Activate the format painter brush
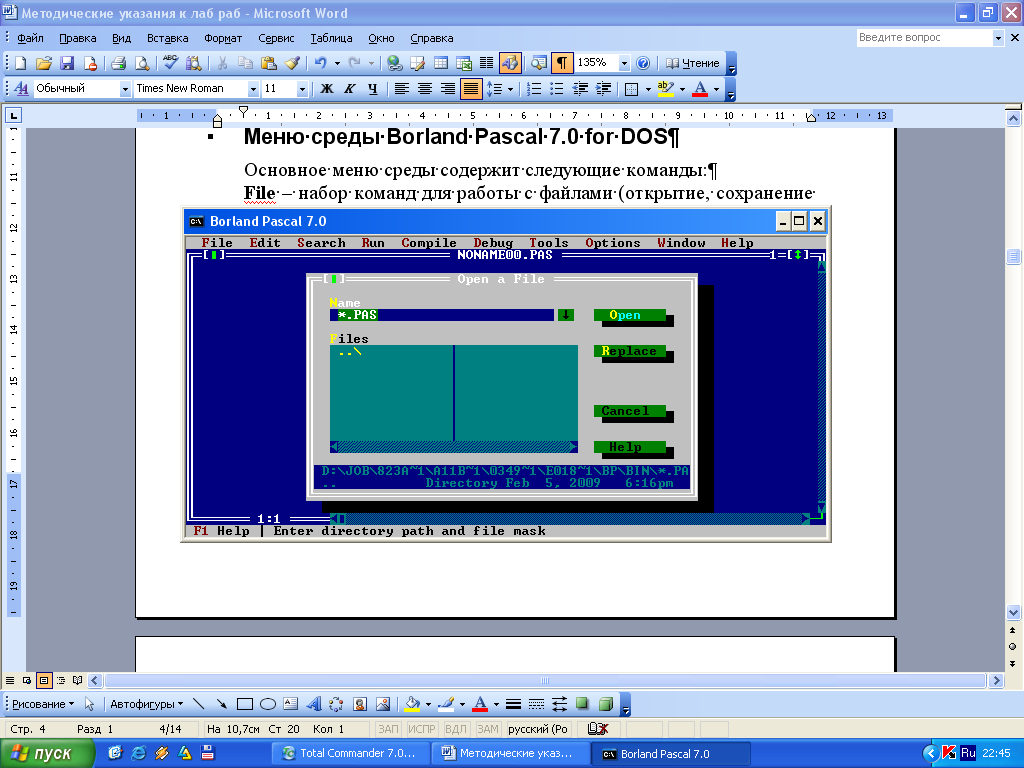This screenshot has height=768, width=1024. [x=292, y=63]
